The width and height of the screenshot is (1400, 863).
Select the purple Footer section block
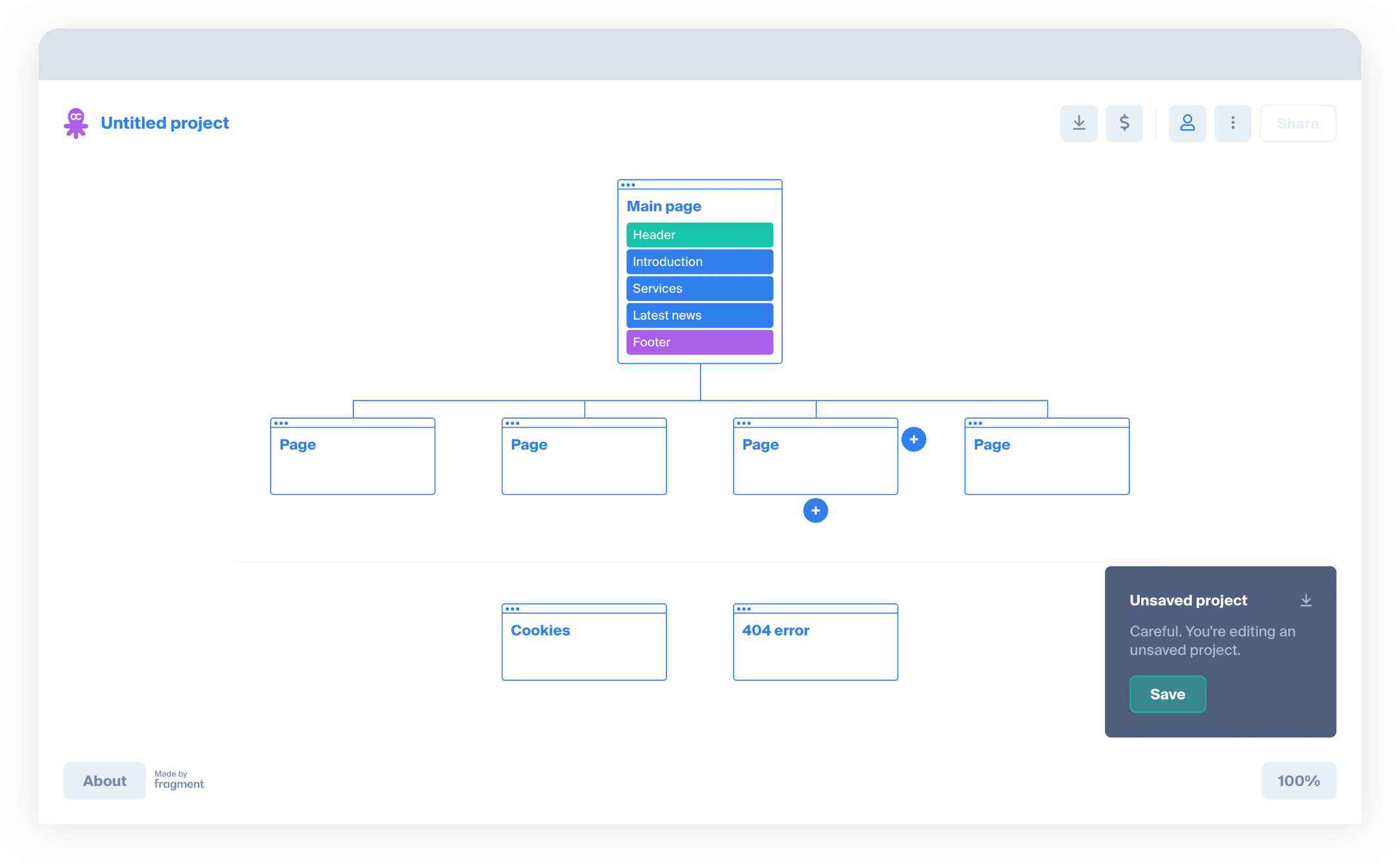(699, 342)
